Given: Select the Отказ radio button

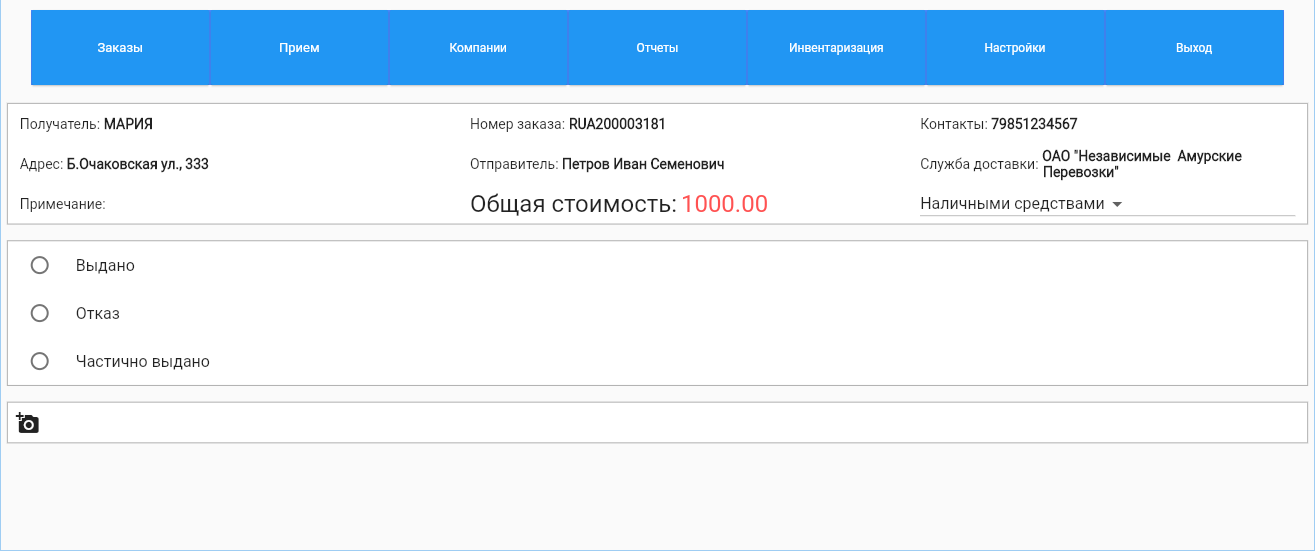Looking at the screenshot, I should (40, 313).
